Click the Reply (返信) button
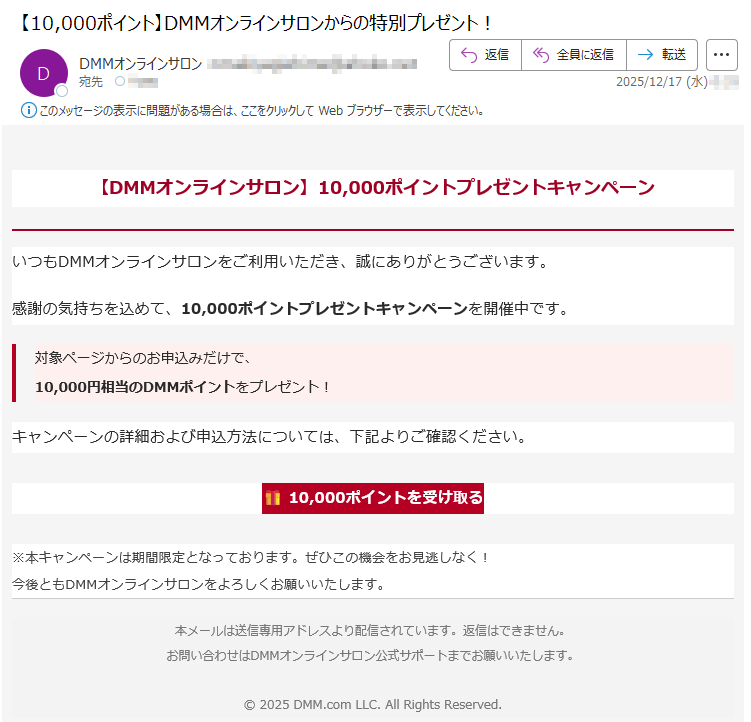Image resolution: width=751 pixels, height=722 pixels. 485,55
